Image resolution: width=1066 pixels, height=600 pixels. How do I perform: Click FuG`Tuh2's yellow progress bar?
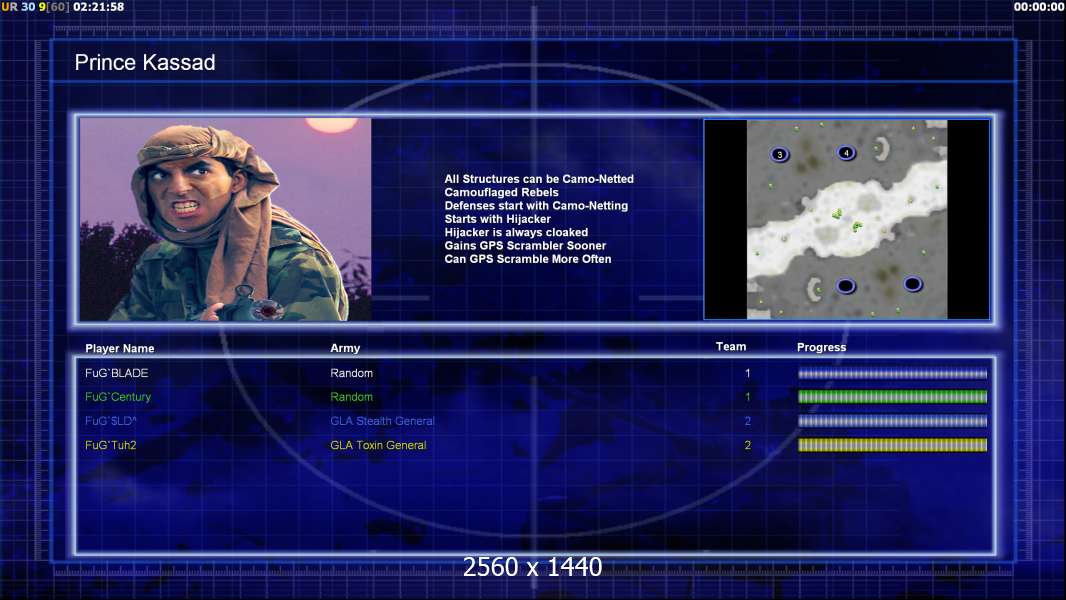click(x=892, y=445)
